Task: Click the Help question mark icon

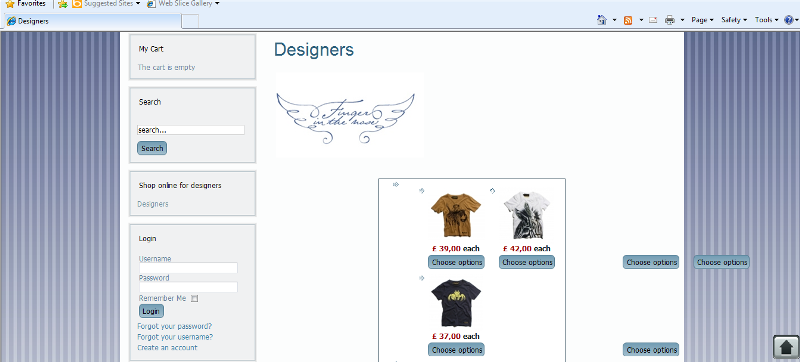Action: point(789,20)
